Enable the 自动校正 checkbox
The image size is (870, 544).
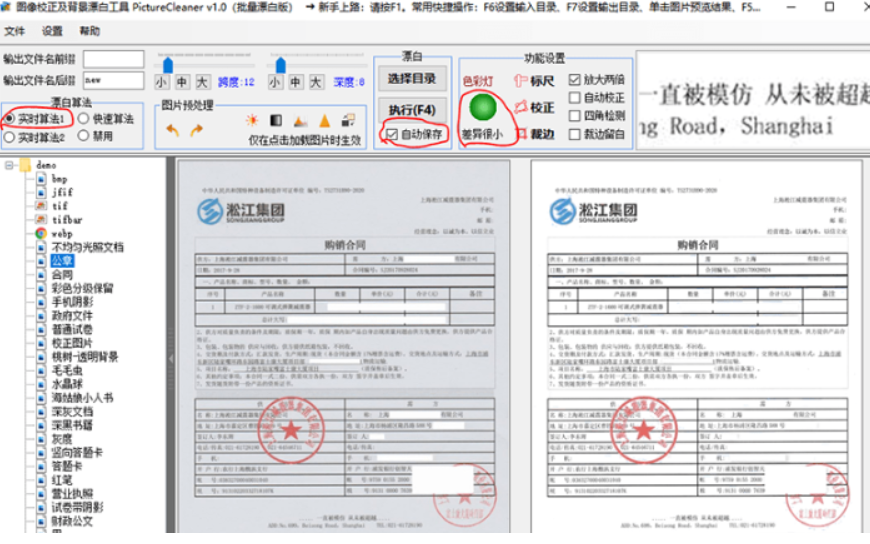[574, 98]
